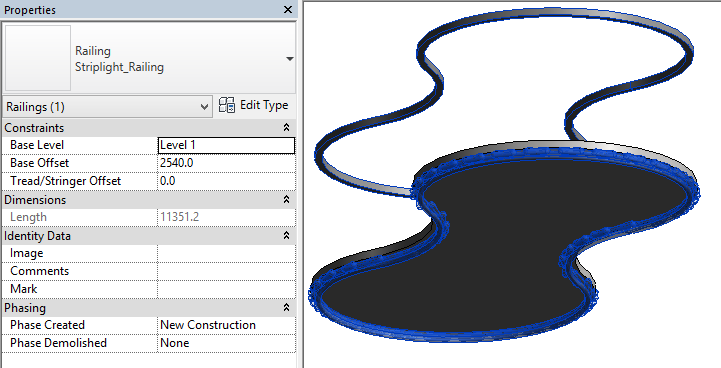Open the railing type selector dropdown
Viewport: 721px width, 368px height.
point(290,59)
